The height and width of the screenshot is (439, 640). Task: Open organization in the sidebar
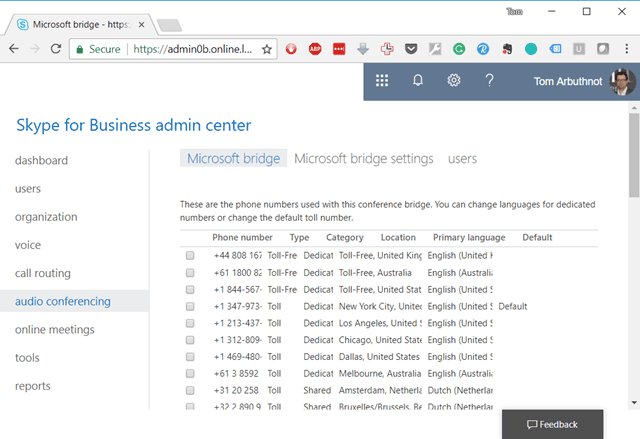coord(46,217)
